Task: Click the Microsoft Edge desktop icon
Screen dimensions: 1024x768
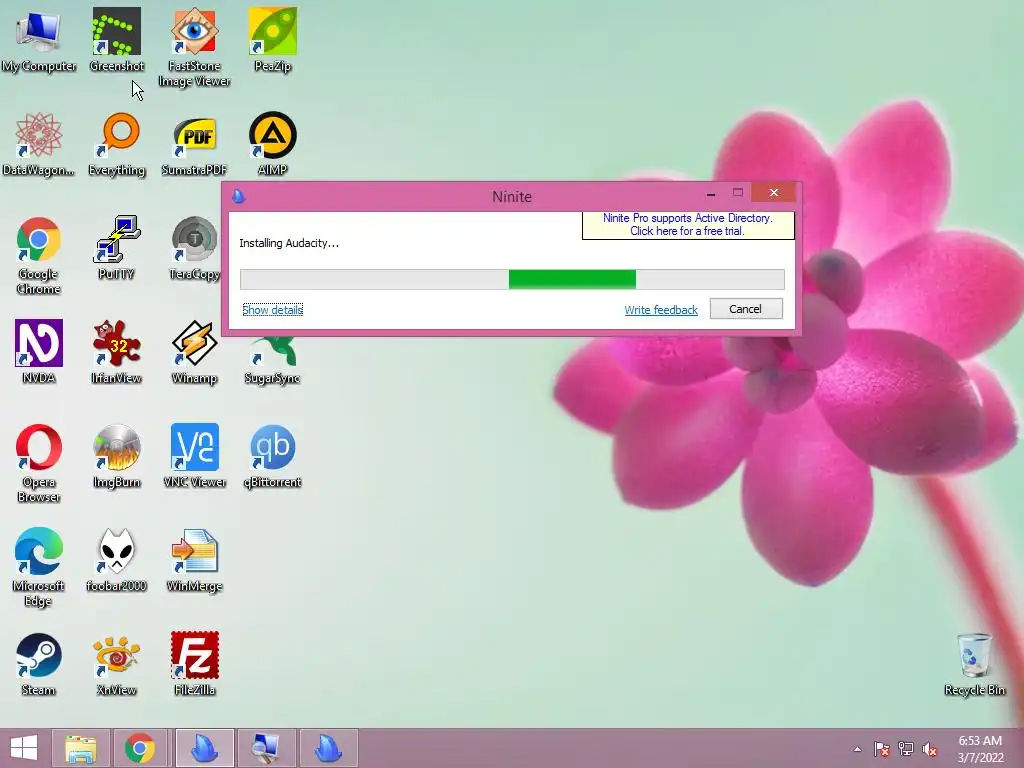Action: pyautogui.click(x=39, y=568)
